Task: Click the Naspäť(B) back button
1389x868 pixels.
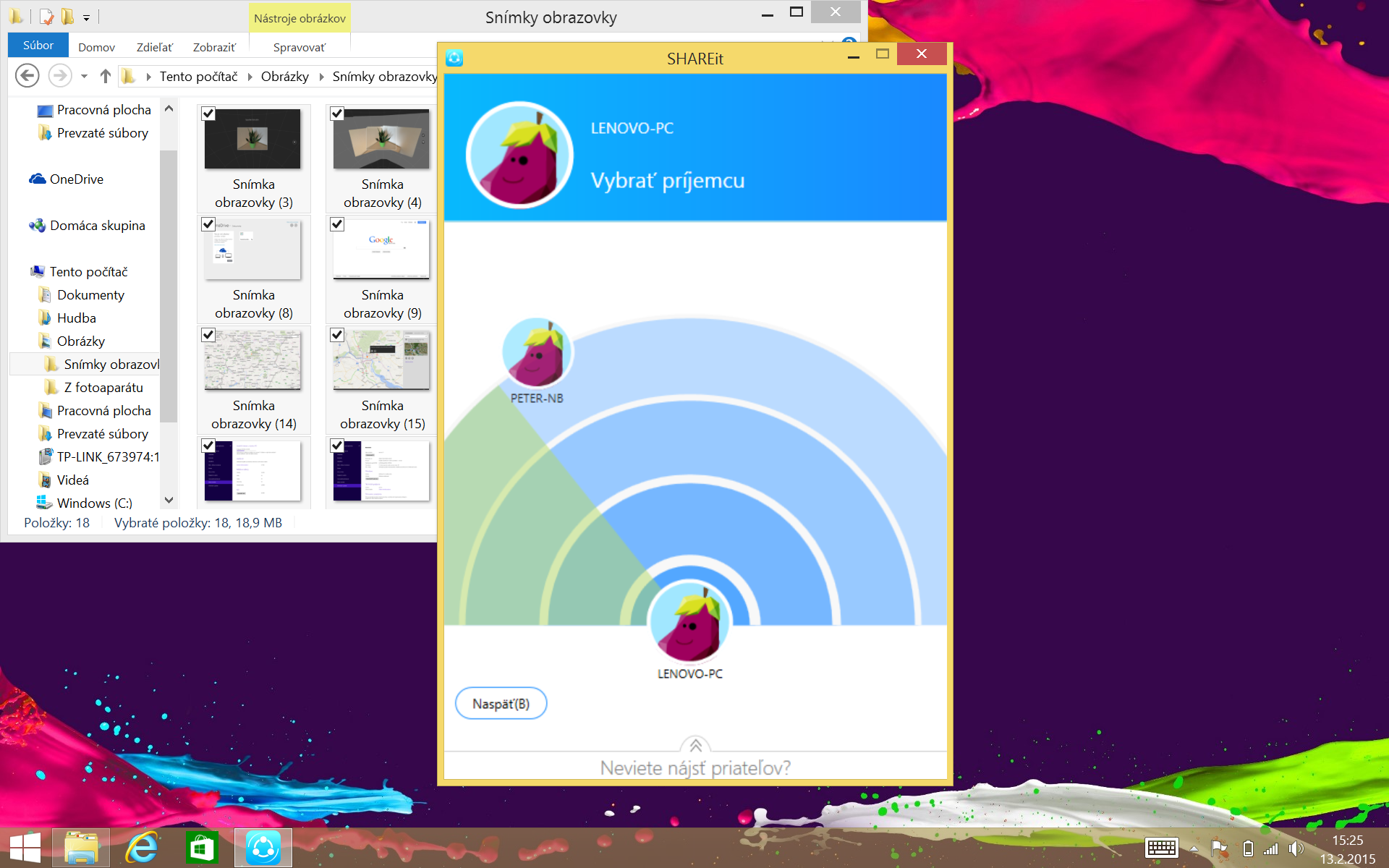Action: click(501, 703)
